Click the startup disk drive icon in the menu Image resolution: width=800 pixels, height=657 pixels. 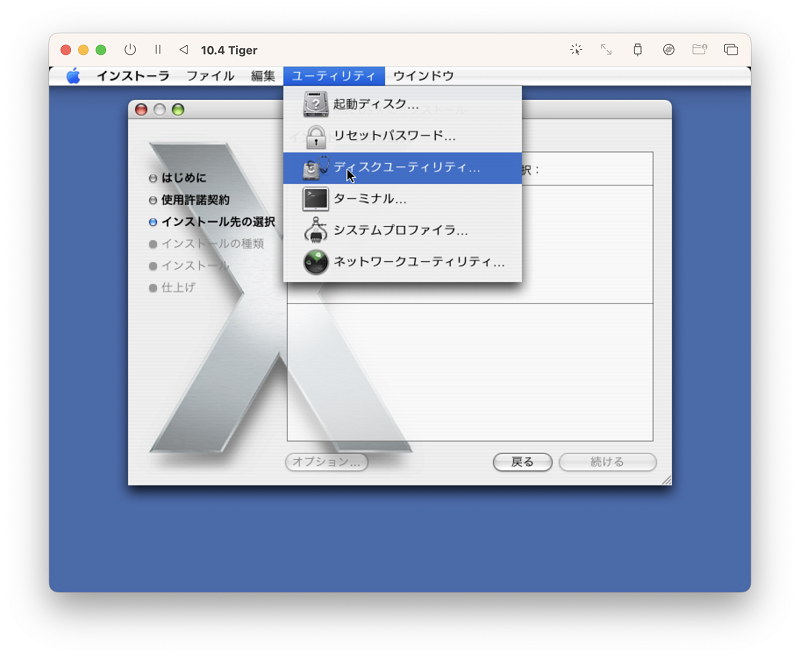pyautogui.click(x=316, y=104)
